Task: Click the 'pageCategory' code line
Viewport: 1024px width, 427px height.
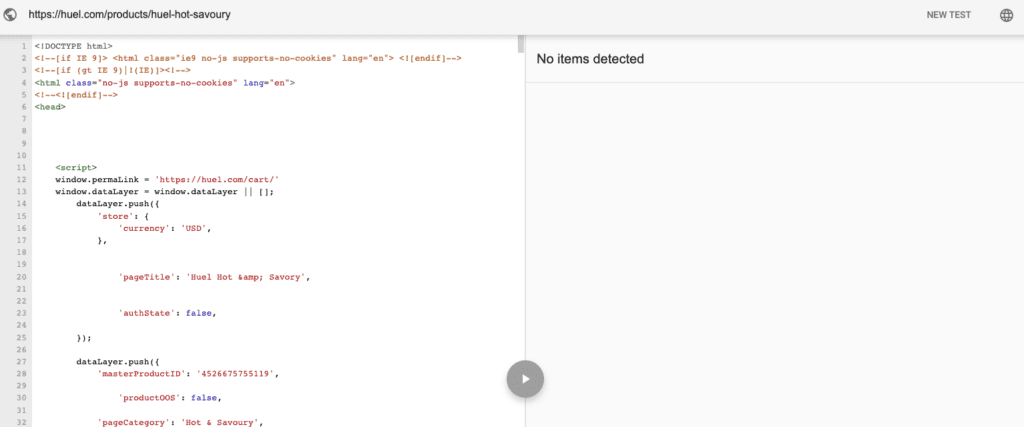Action: coord(180,422)
